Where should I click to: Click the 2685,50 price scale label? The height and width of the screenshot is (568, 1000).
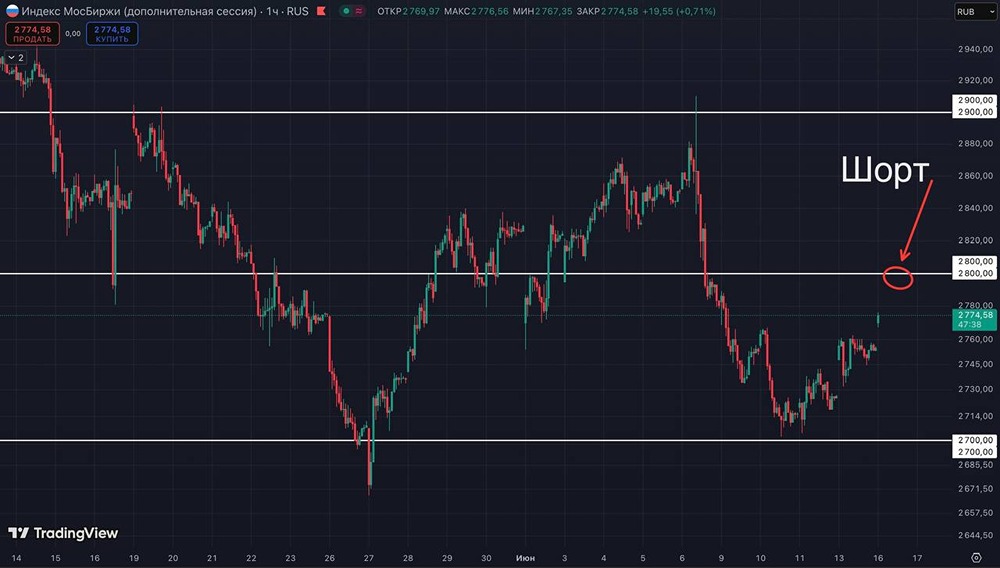[975, 465]
